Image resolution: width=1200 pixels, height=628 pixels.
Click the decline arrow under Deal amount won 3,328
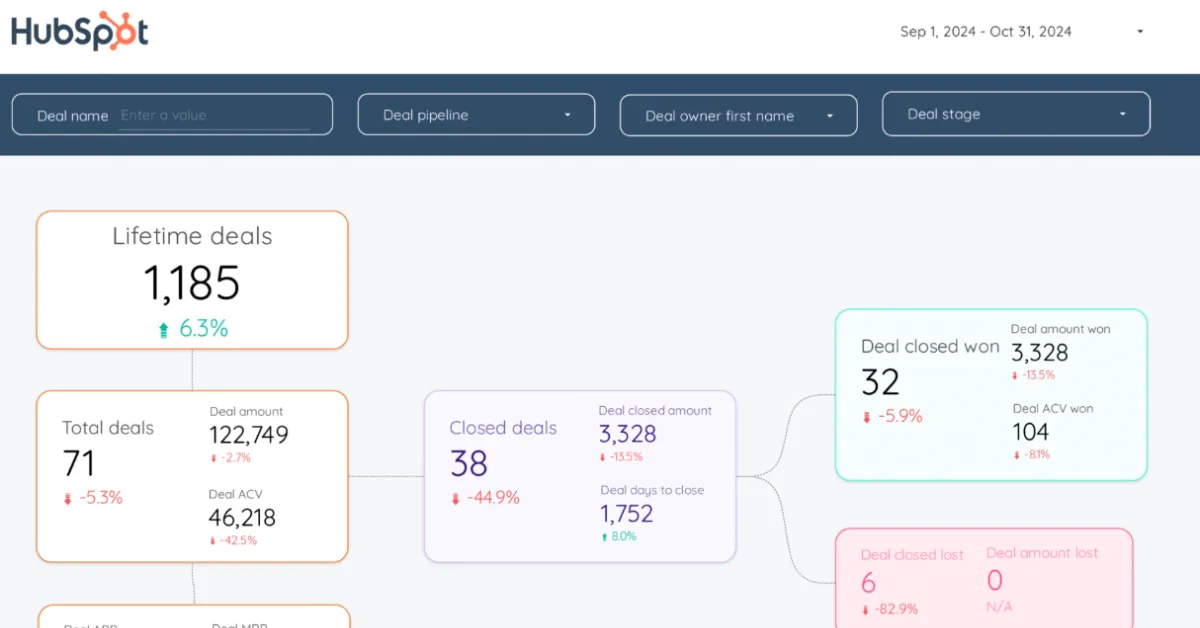pos(1015,375)
